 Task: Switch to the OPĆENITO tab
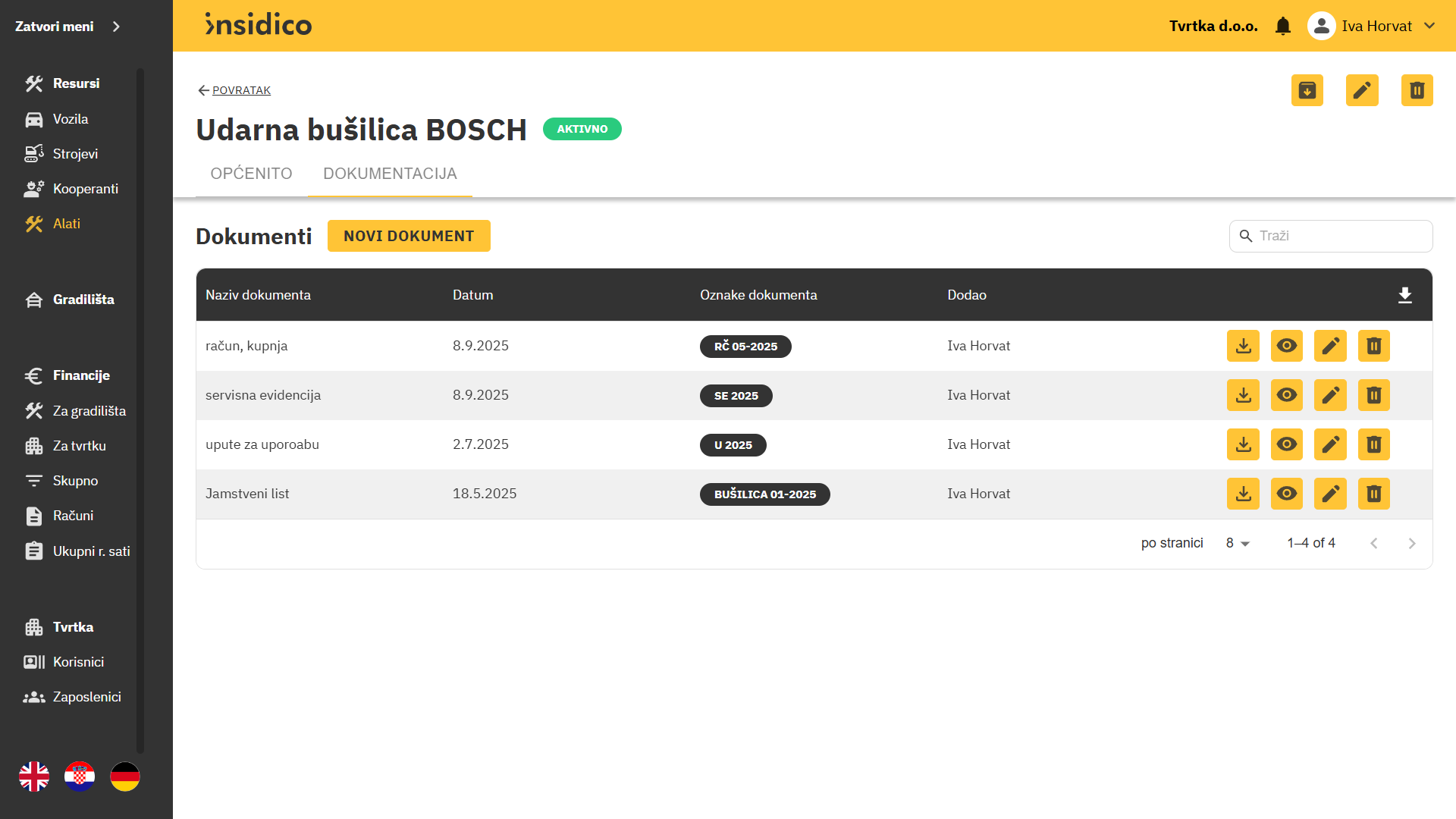tap(251, 174)
